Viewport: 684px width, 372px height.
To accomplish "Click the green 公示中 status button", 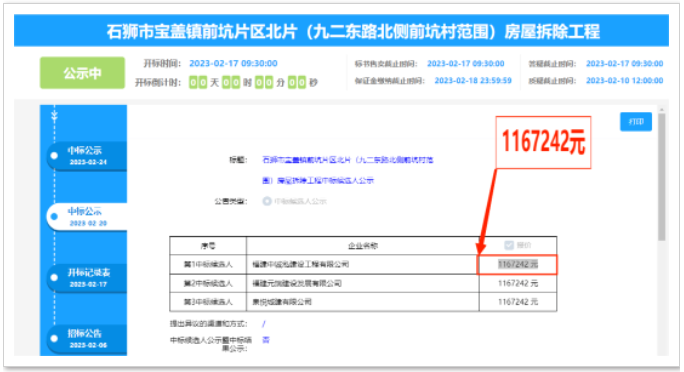I will (82, 73).
